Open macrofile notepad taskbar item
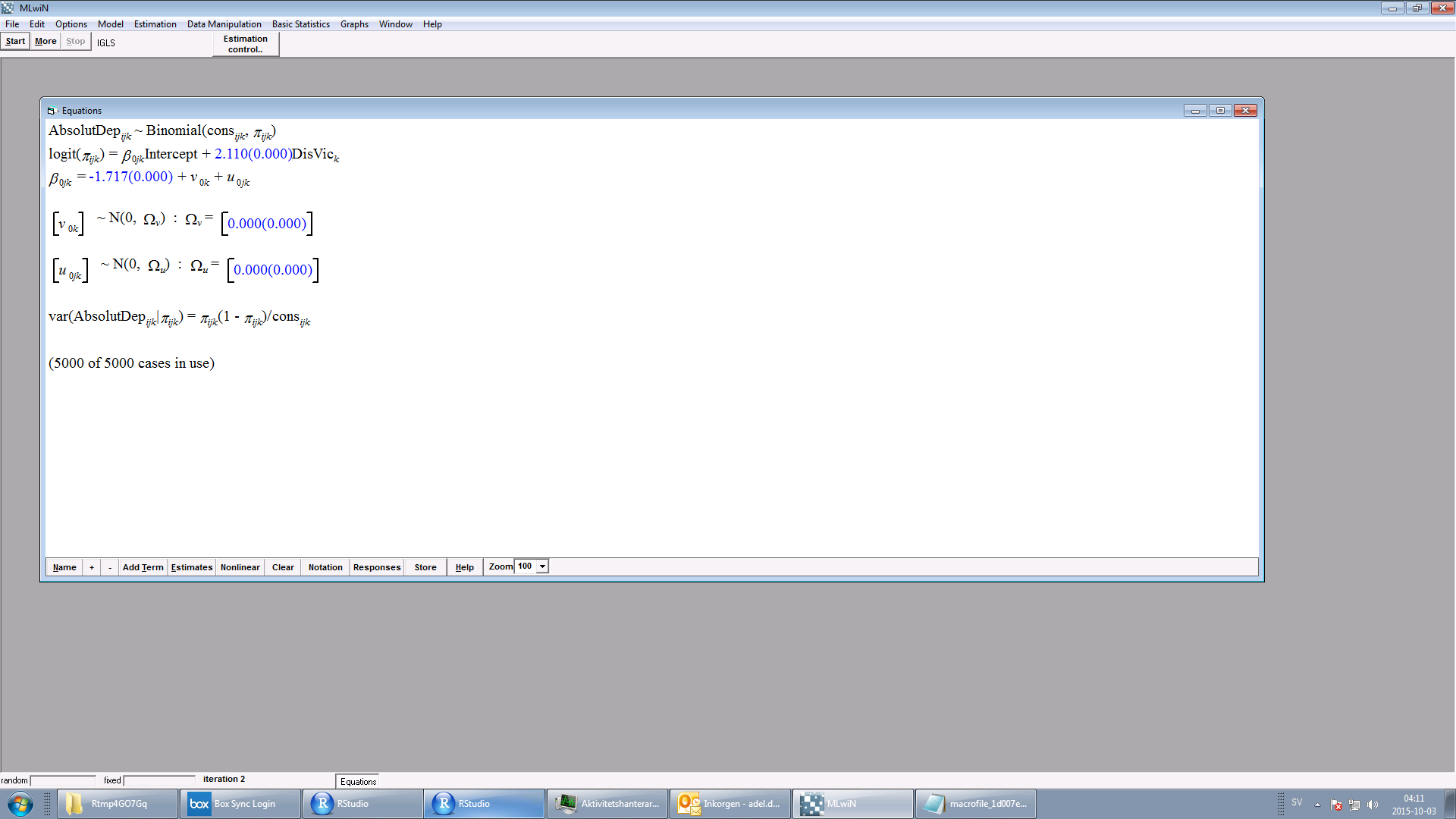Image resolution: width=1456 pixels, height=819 pixels. click(975, 804)
